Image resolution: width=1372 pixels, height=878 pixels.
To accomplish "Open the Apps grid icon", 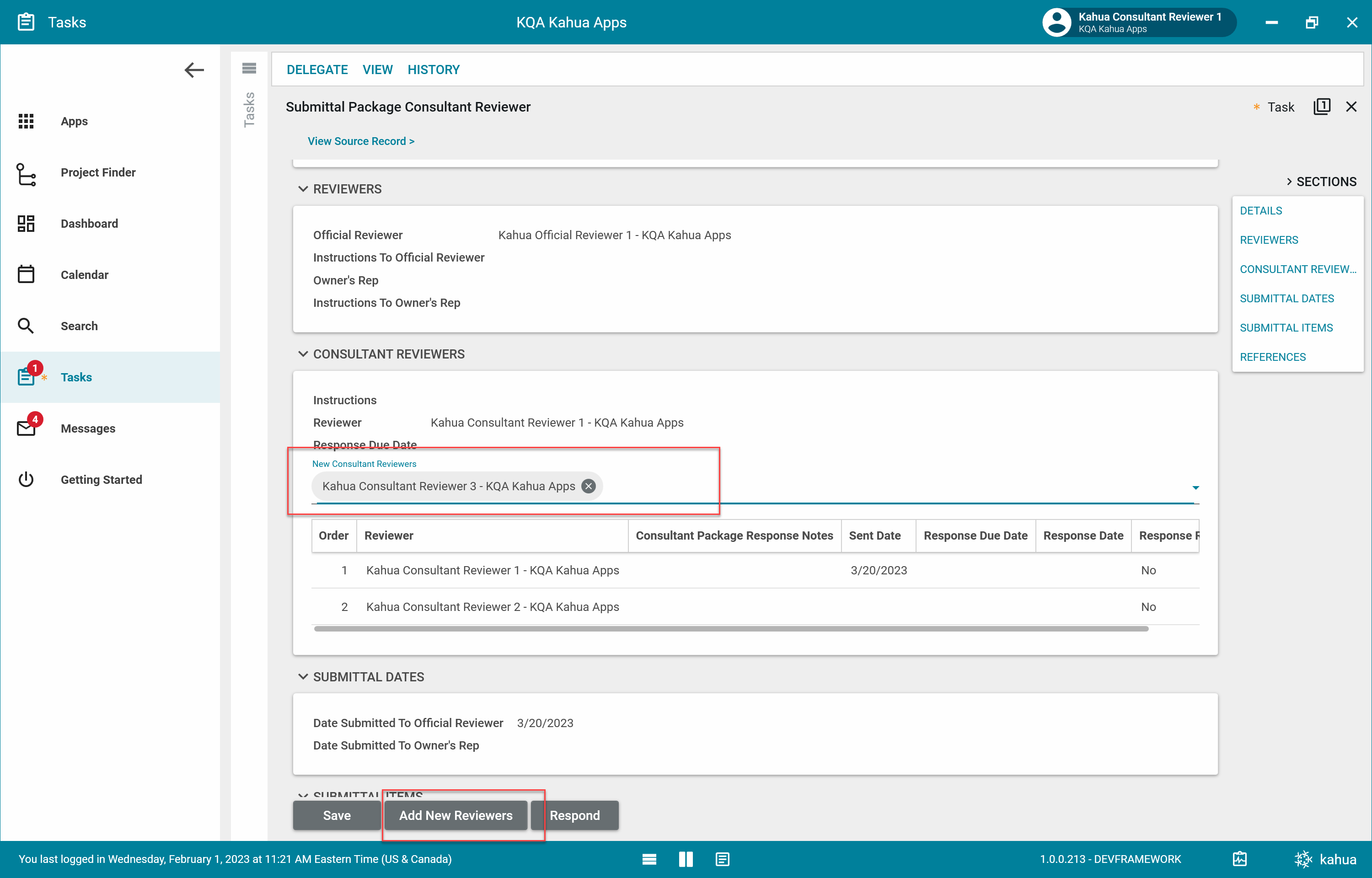I will tap(26, 121).
